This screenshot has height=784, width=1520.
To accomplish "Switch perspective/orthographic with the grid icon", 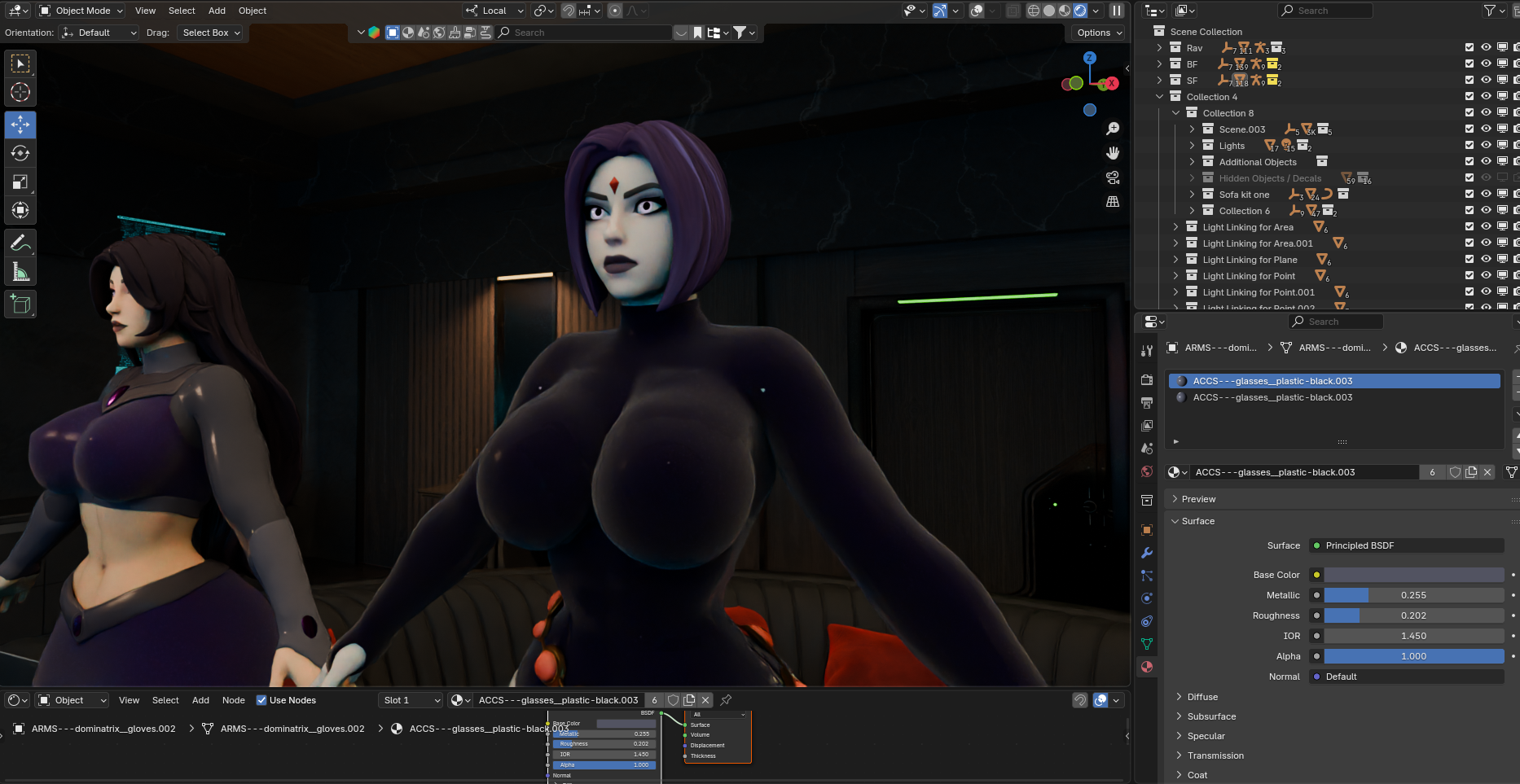I will 1113,202.
